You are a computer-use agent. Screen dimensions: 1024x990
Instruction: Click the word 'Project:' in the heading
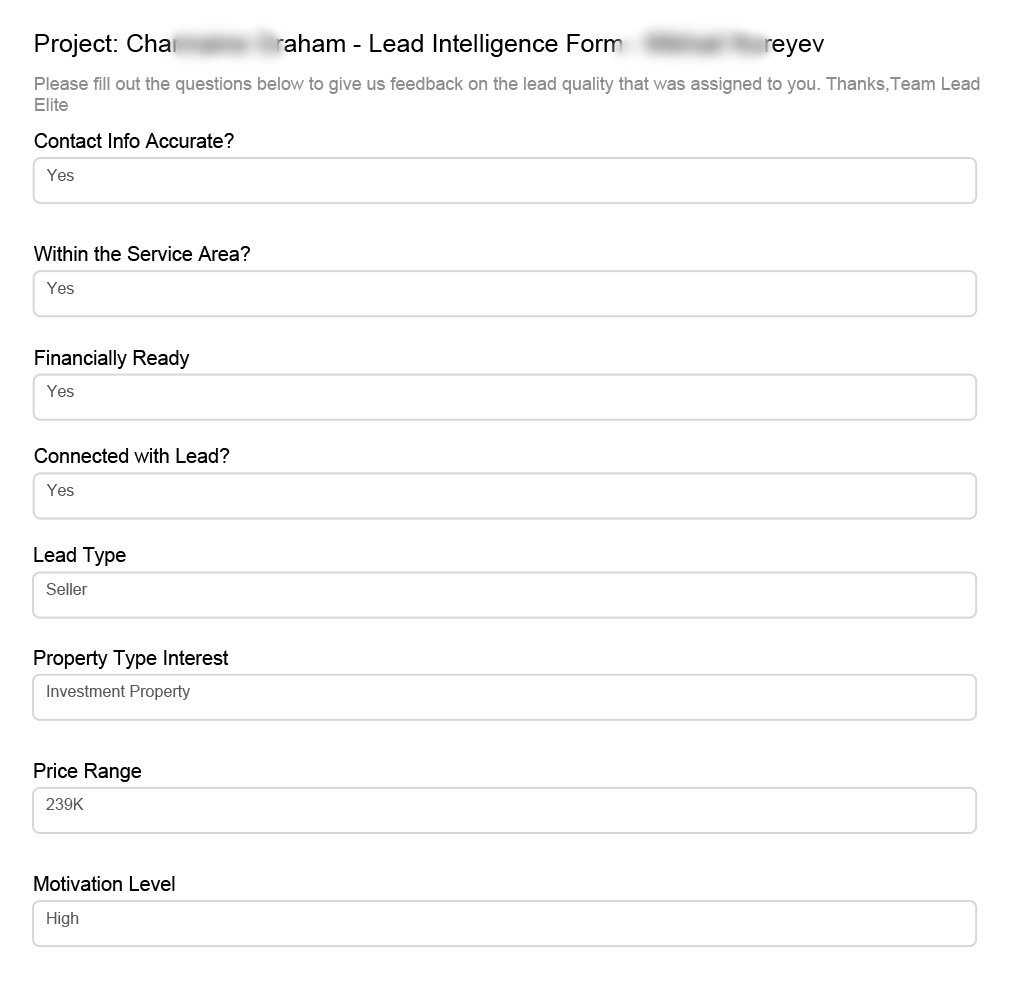pos(77,44)
